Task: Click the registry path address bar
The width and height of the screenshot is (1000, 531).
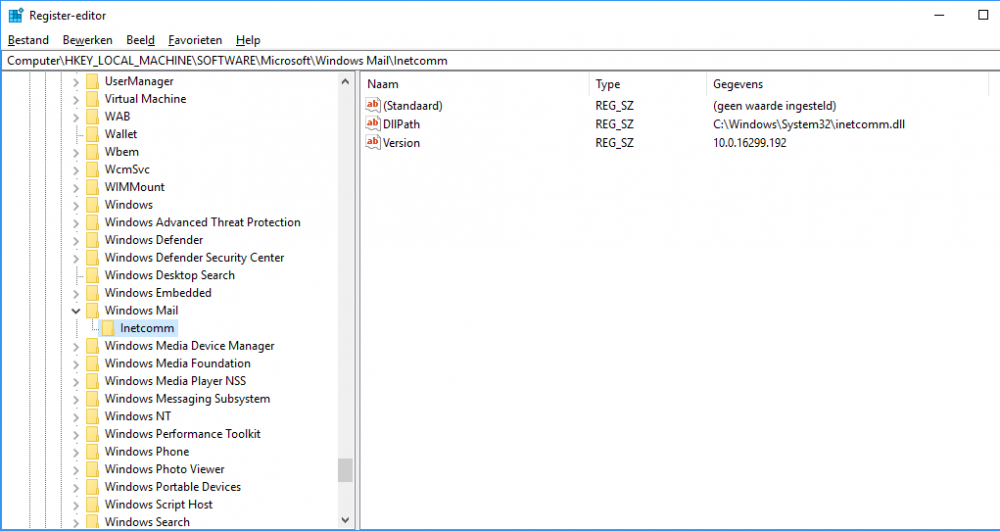Action: (x=500, y=60)
